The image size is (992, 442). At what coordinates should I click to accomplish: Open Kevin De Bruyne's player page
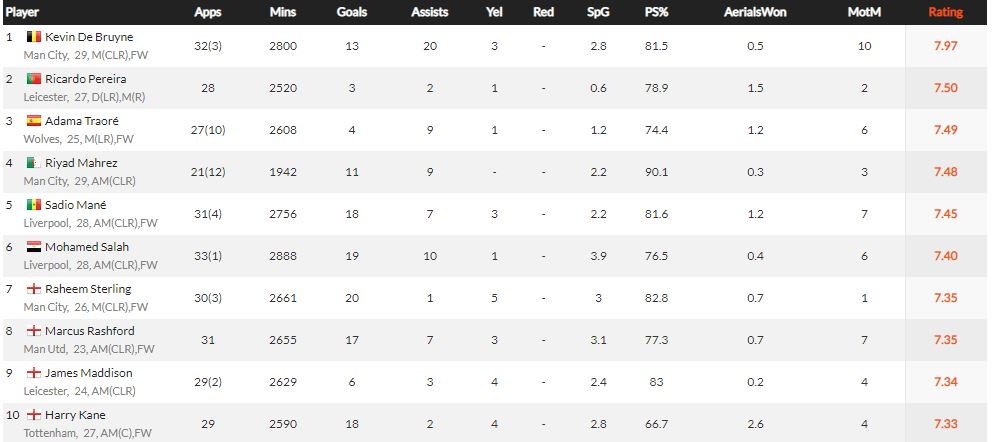point(89,37)
